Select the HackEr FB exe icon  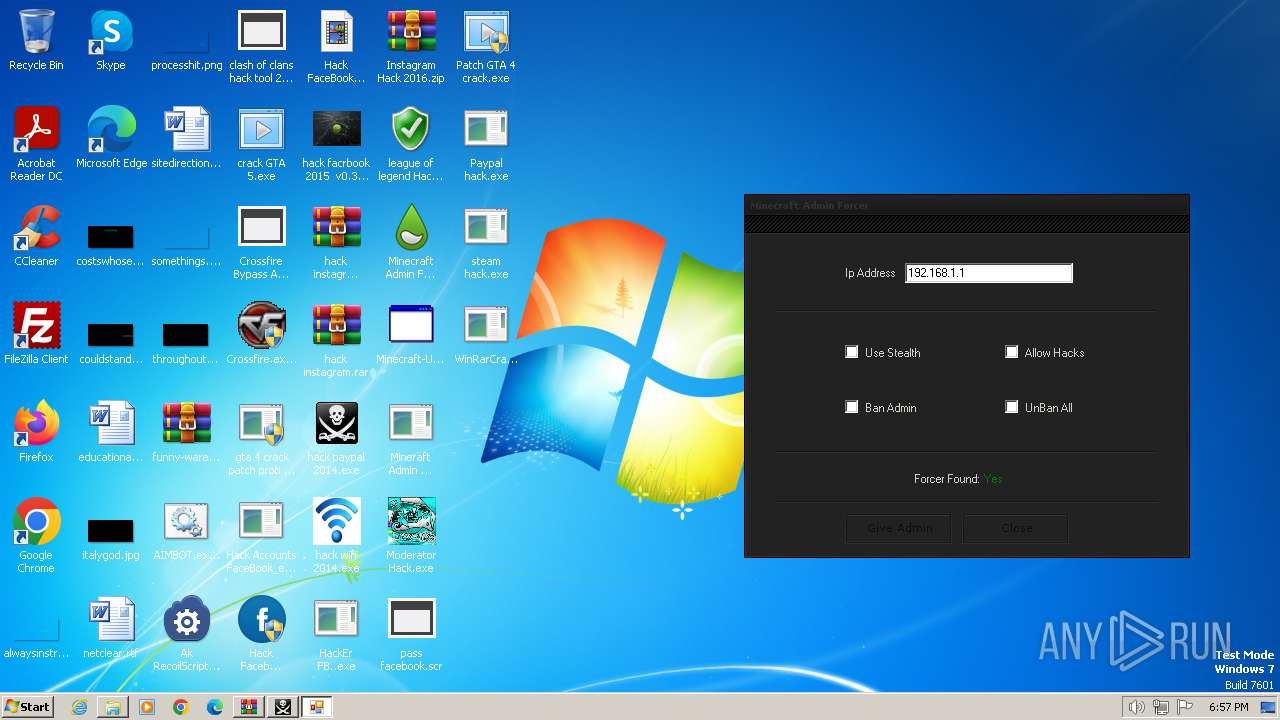pos(336,634)
